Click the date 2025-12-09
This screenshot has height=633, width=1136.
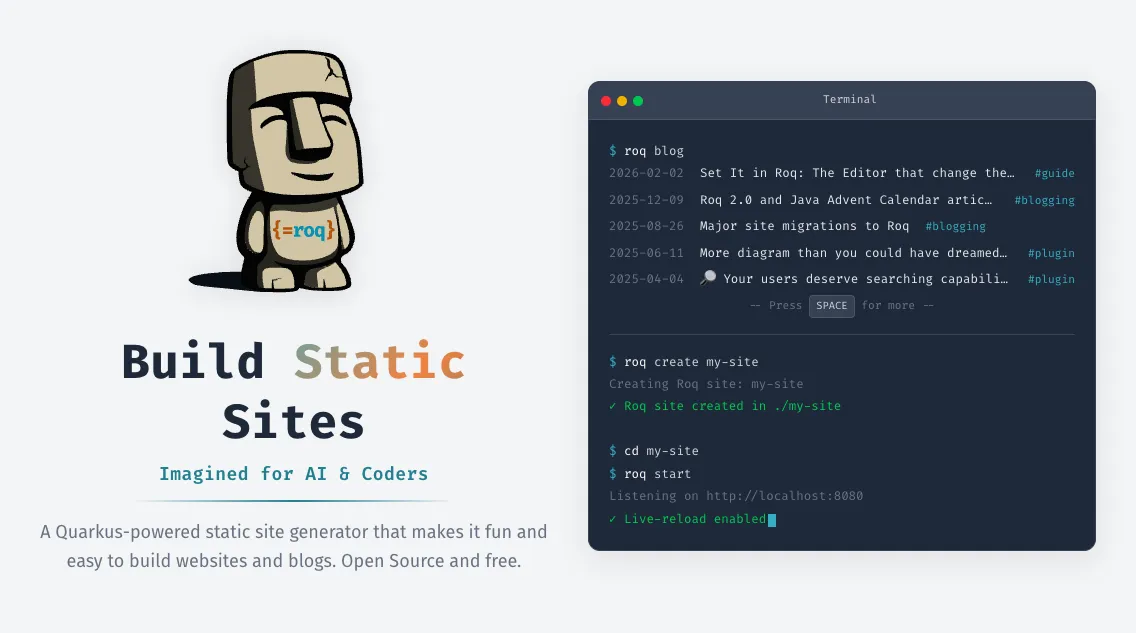click(x=646, y=200)
